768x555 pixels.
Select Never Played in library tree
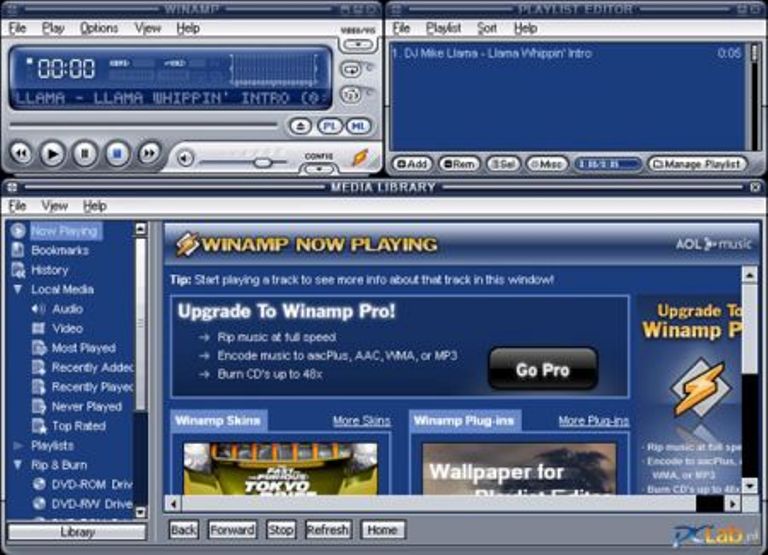tap(87, 406)
